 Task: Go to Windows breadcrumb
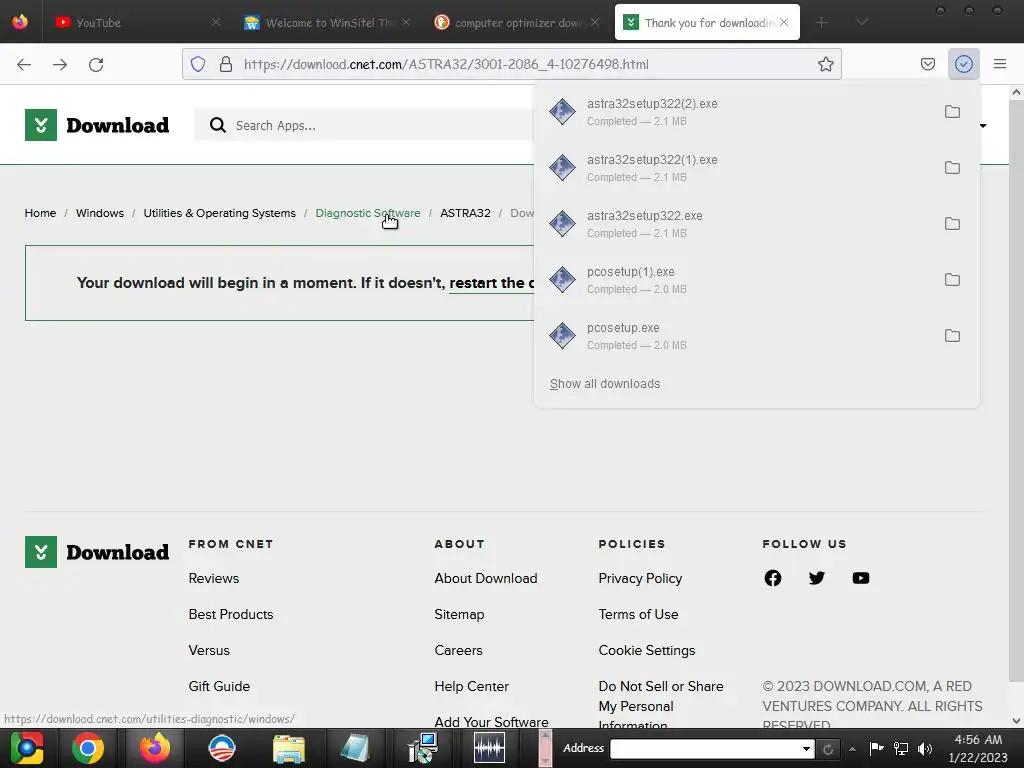tap(99, 213)
